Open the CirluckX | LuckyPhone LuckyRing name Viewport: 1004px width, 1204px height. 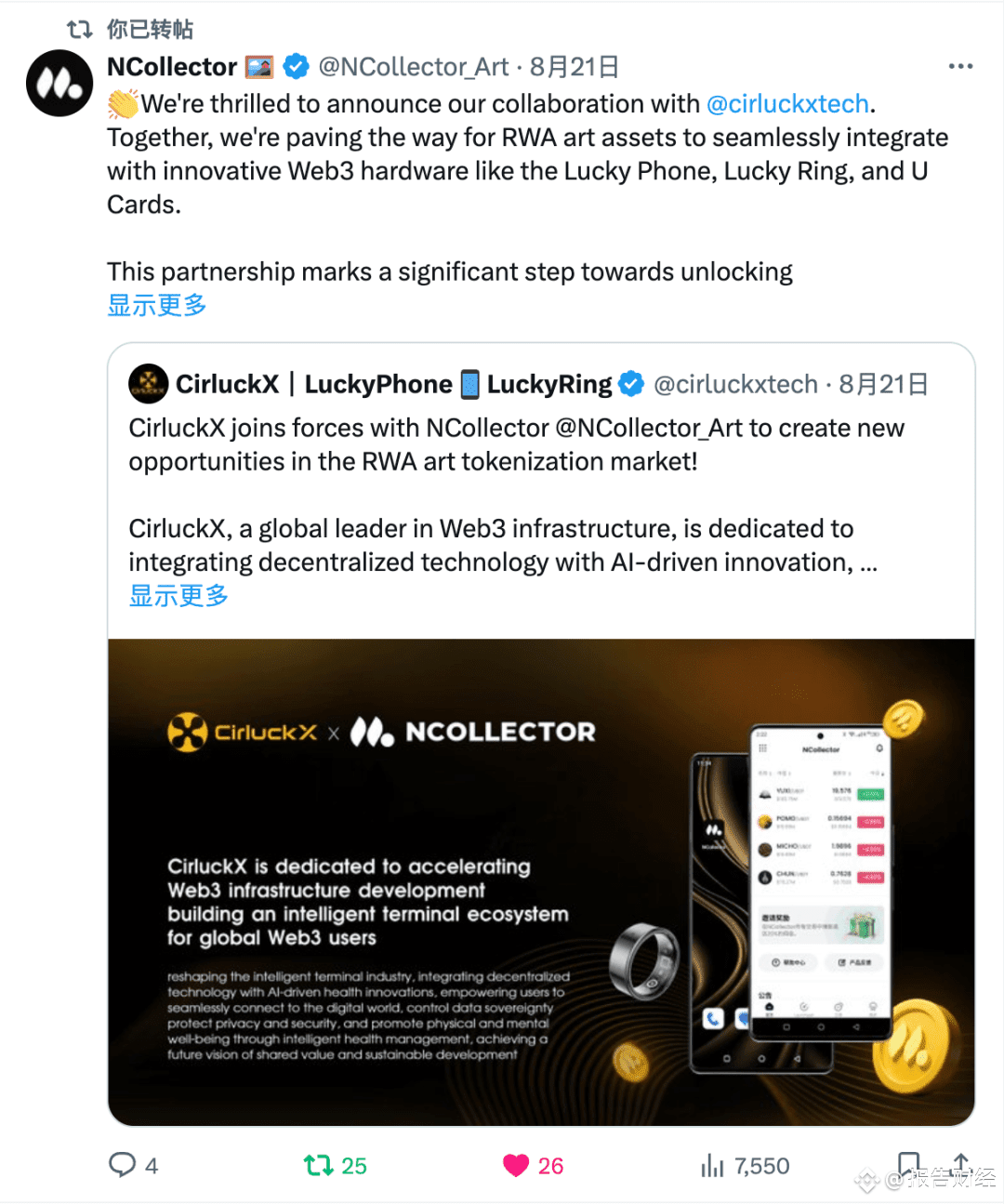pyautogui.click(x=393, y=384)
